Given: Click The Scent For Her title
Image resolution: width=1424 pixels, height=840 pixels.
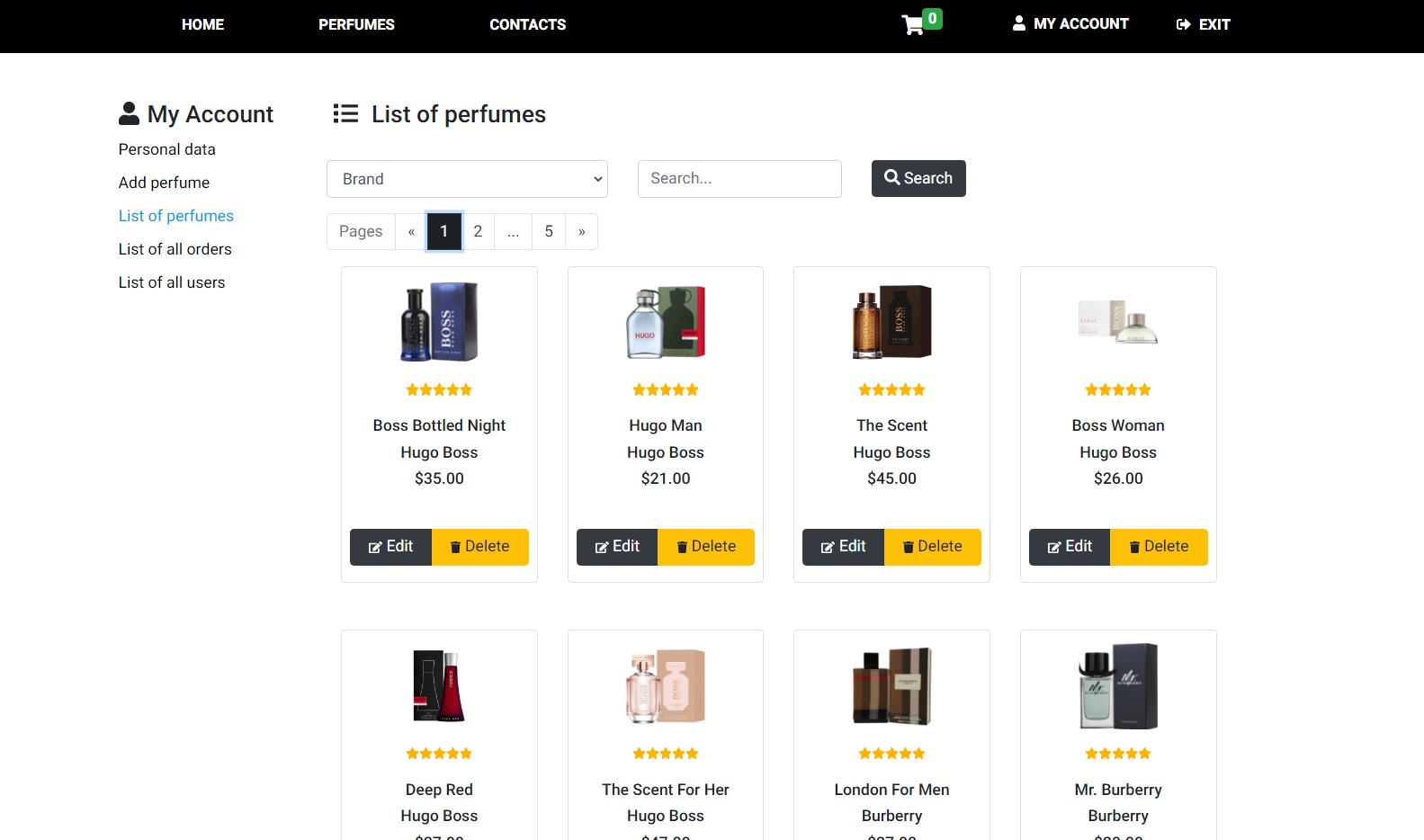Looking at the screenshot, I should click(x=666, y=790).
